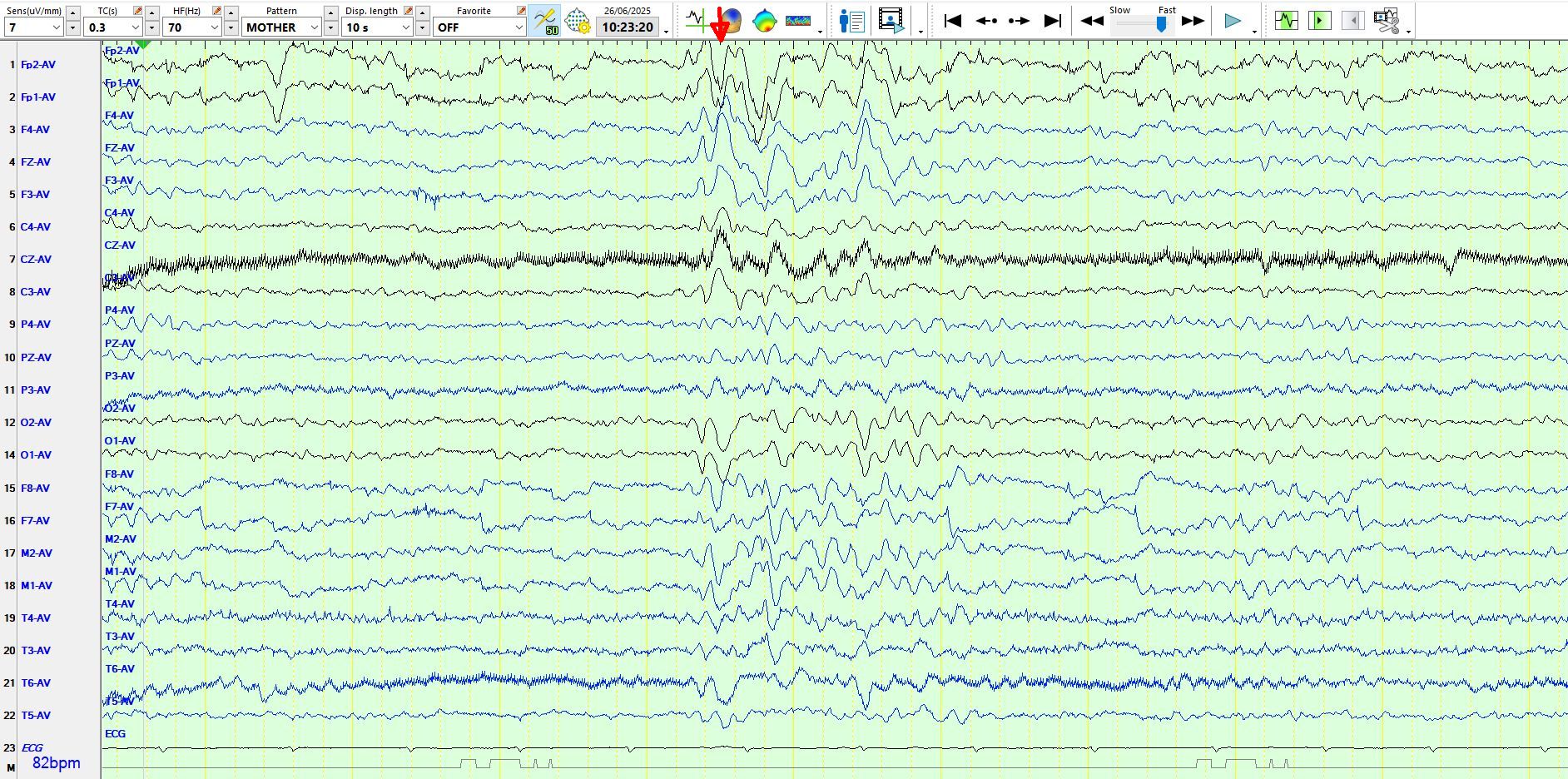The image size is (1568, 779).
Task: Select channel 1 Fp2-AV in channel list
Action: tap(38, 64)
